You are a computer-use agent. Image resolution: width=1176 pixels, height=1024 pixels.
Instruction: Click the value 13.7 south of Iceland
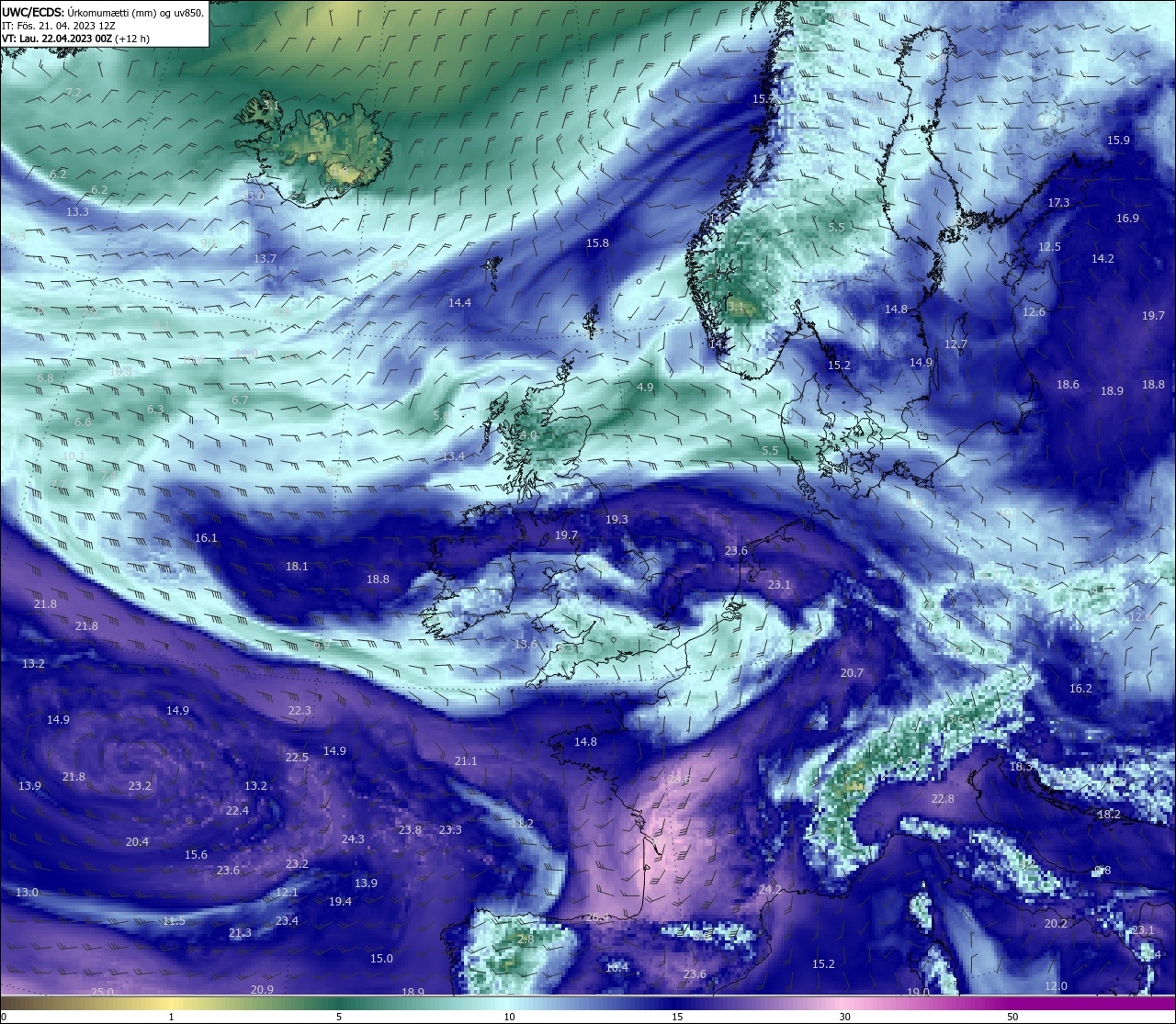265,259
